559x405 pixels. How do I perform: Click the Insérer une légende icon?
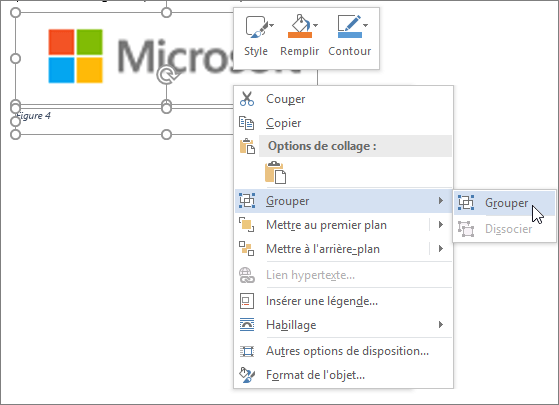[247, 301]
